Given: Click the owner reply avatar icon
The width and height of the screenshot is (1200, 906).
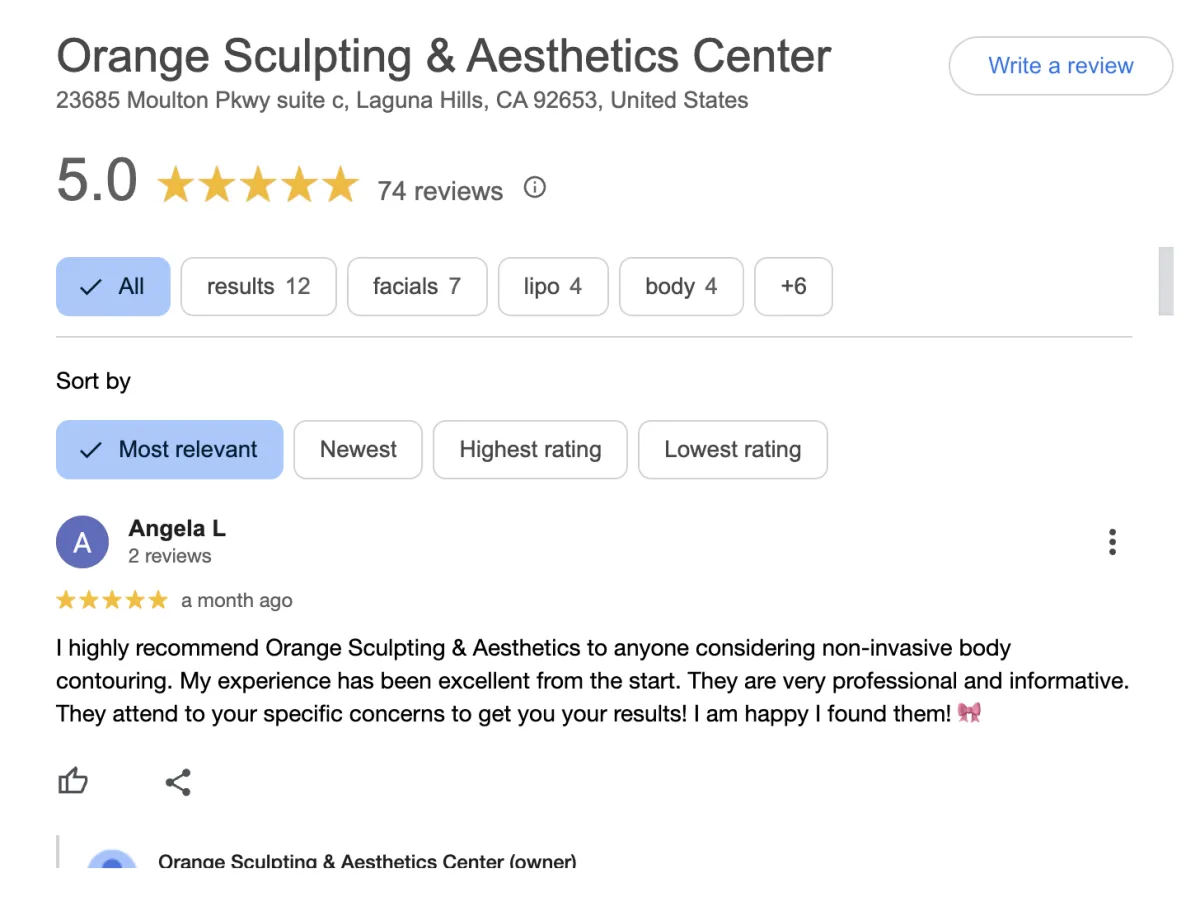Looking at the screenshot, I should tap(112, 860).
